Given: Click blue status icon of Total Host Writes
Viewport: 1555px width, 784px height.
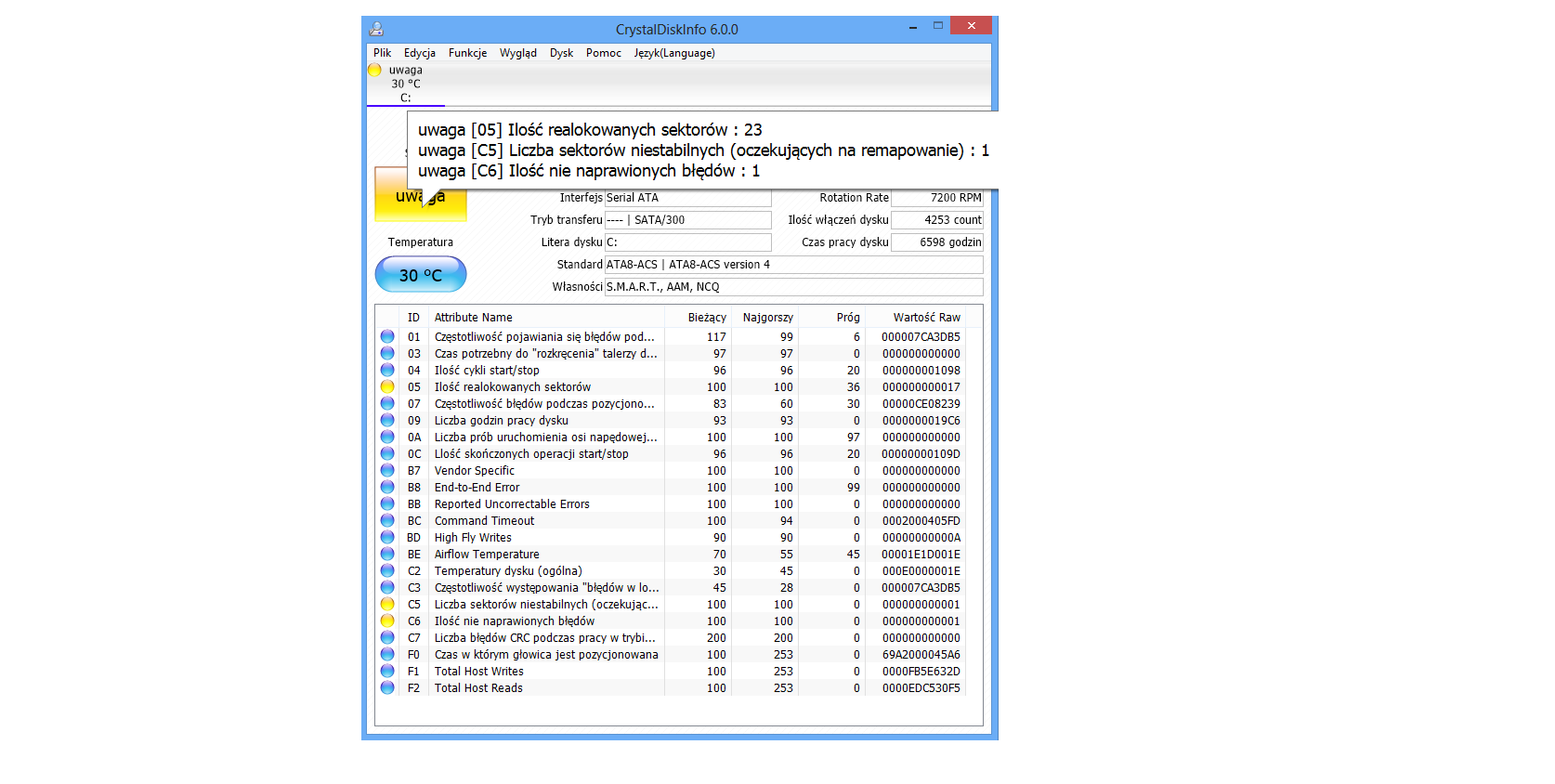Looking at the screenshot, I should pos(387,671).
